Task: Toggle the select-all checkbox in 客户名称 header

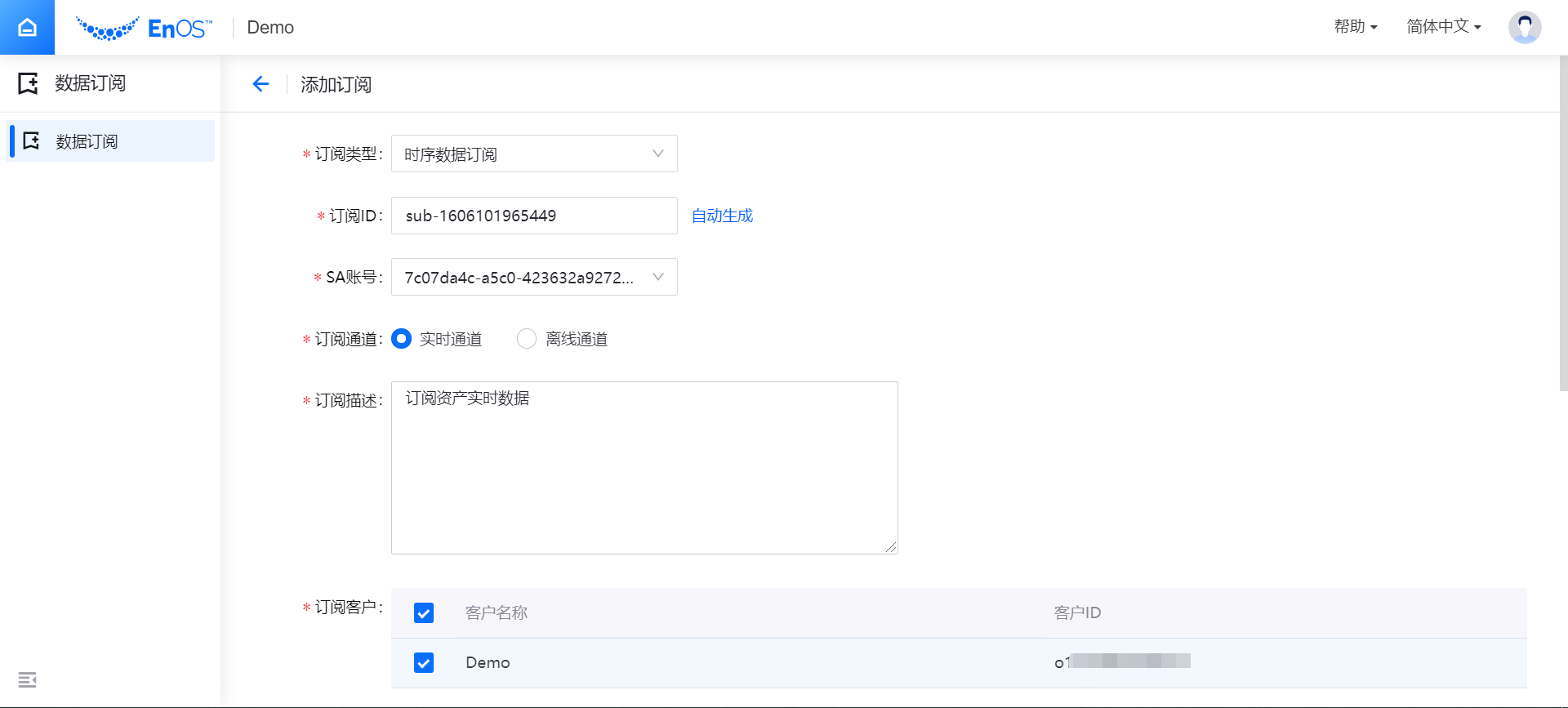Action: coord(424,612)
